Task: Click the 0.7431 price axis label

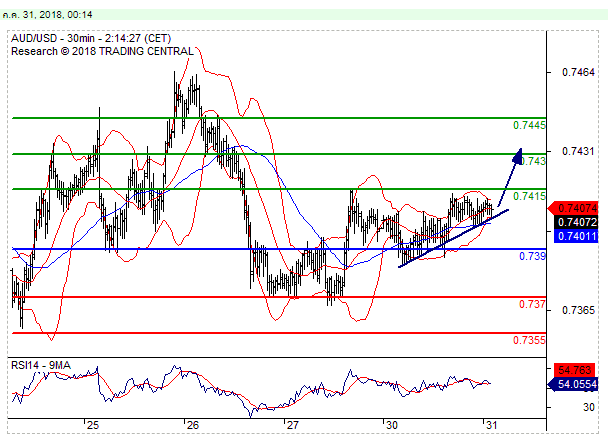Action: coord(578,151)
